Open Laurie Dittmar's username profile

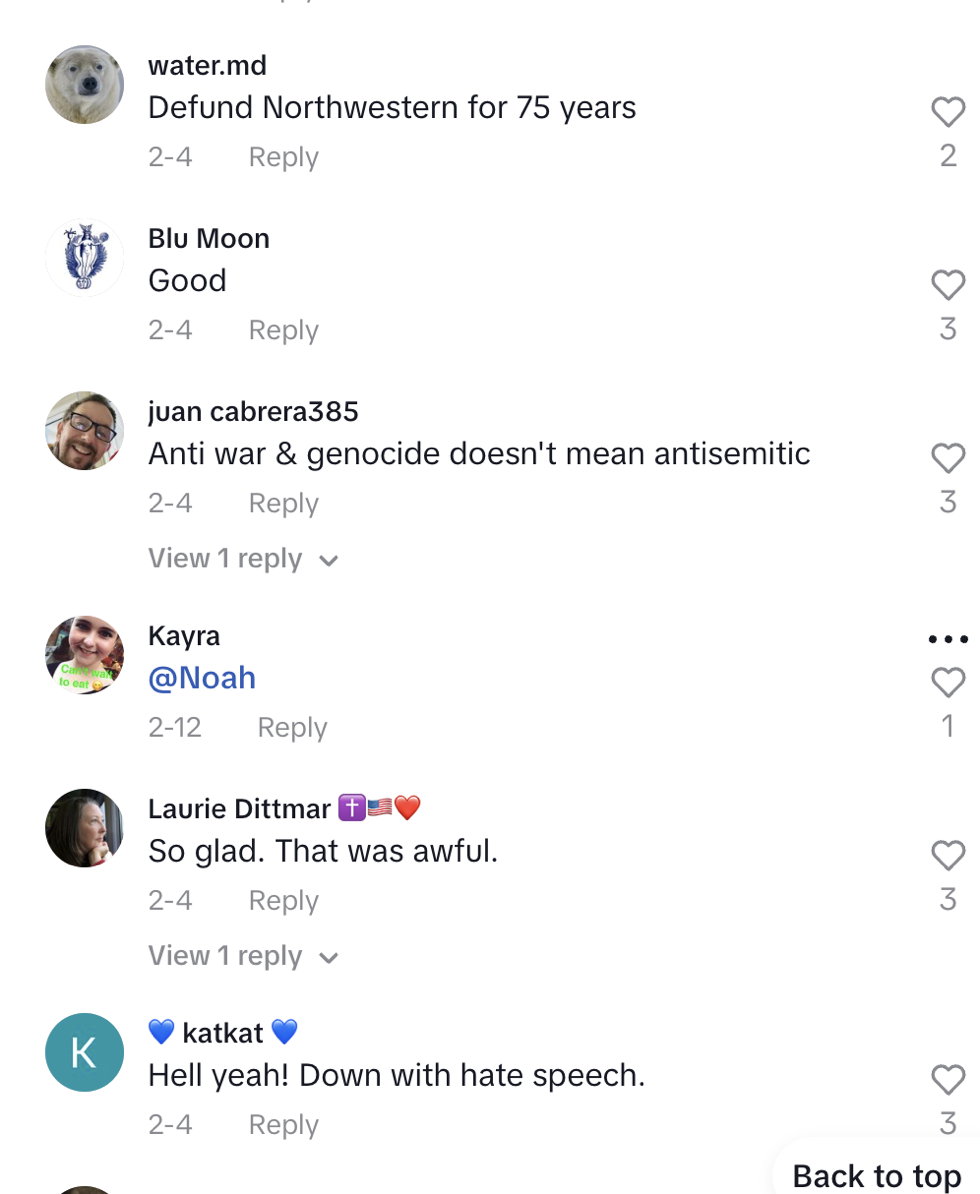point(239,808)
